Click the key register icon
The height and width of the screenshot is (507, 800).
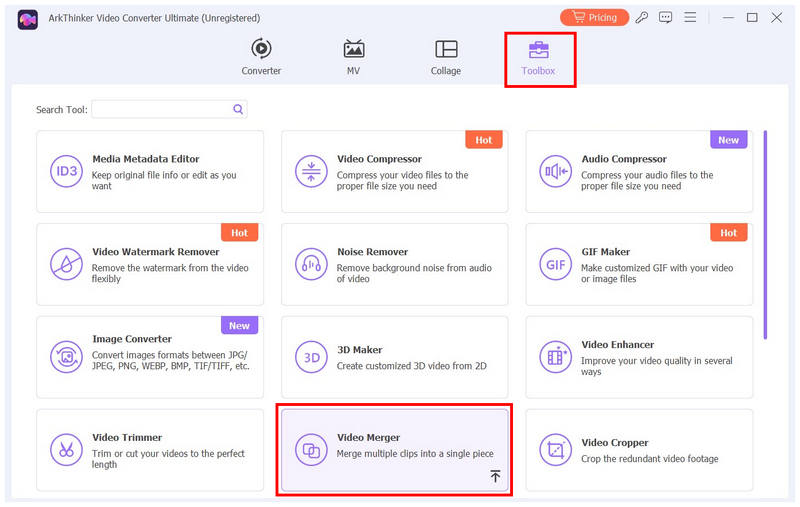[642, 17]
